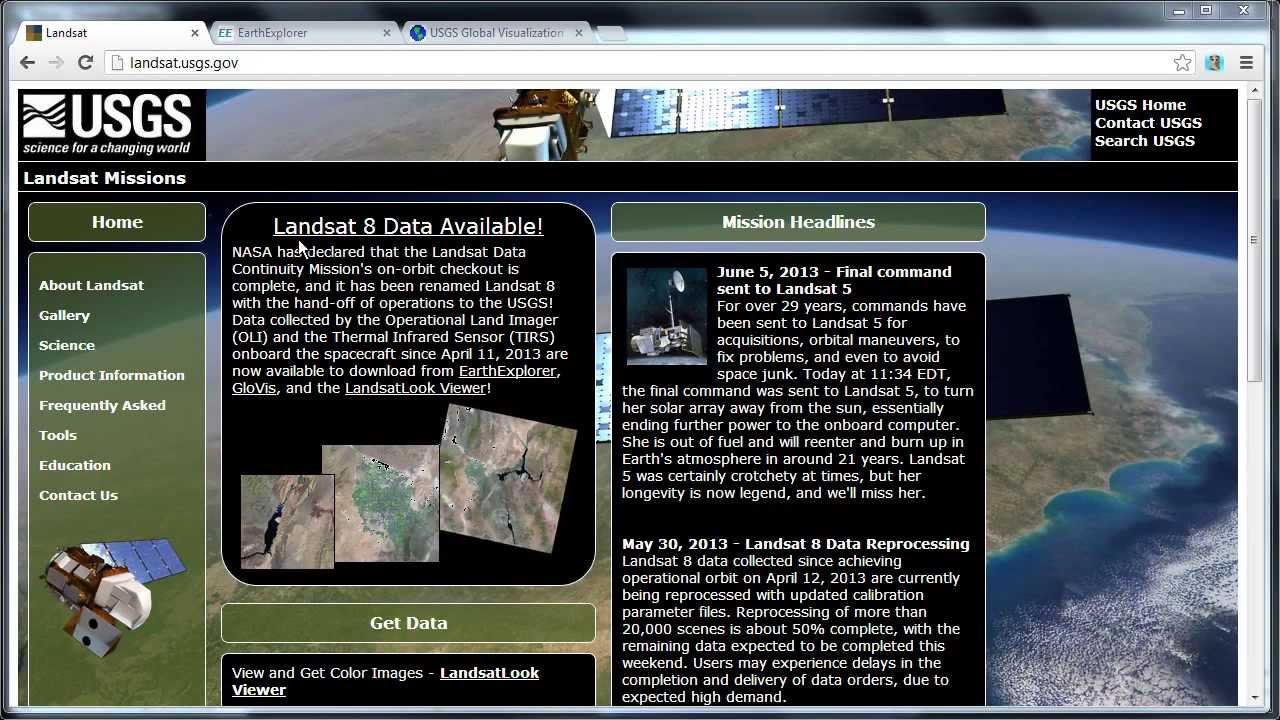Click the Landsat 5 satellite thumbnail image

coord(666,317)
